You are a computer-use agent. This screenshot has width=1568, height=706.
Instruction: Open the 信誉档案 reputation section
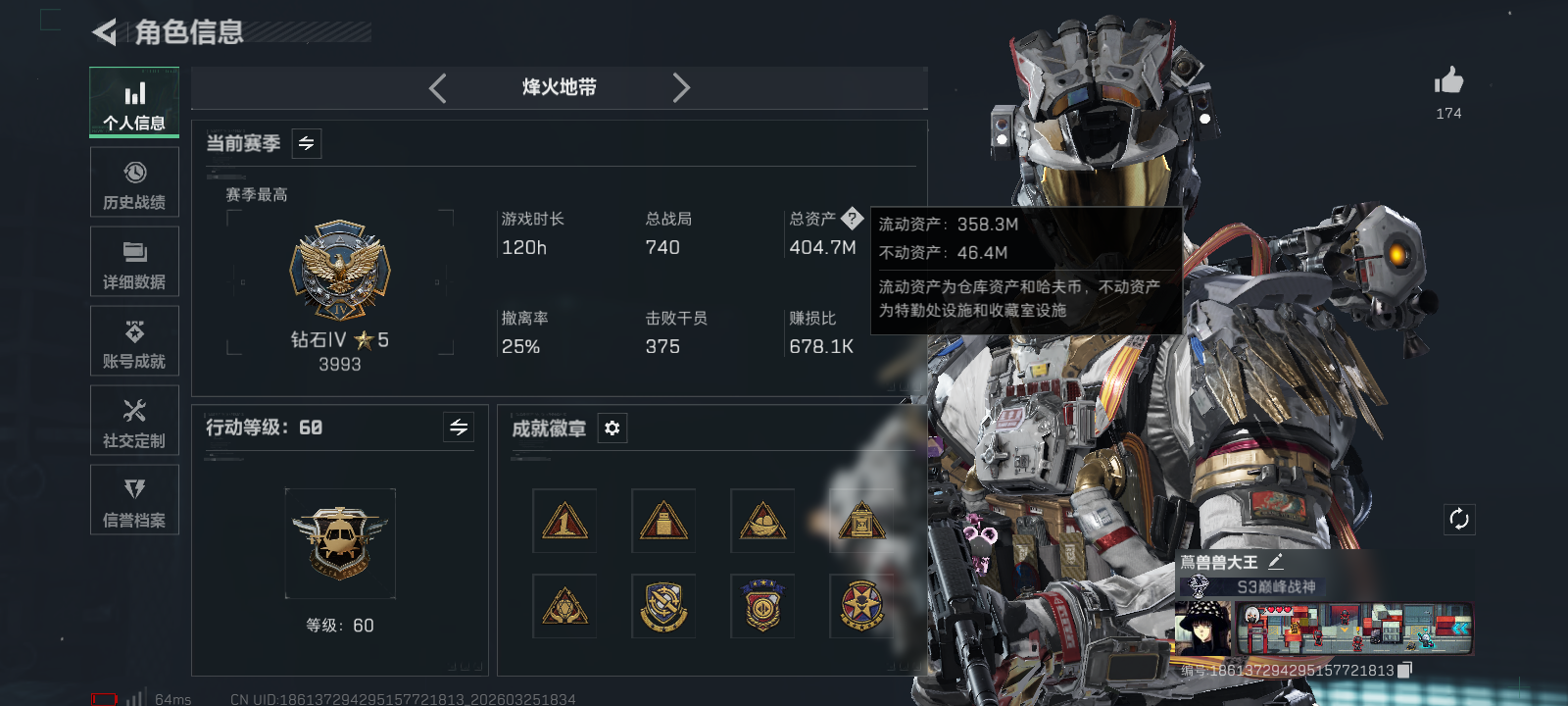coord(134,500)
